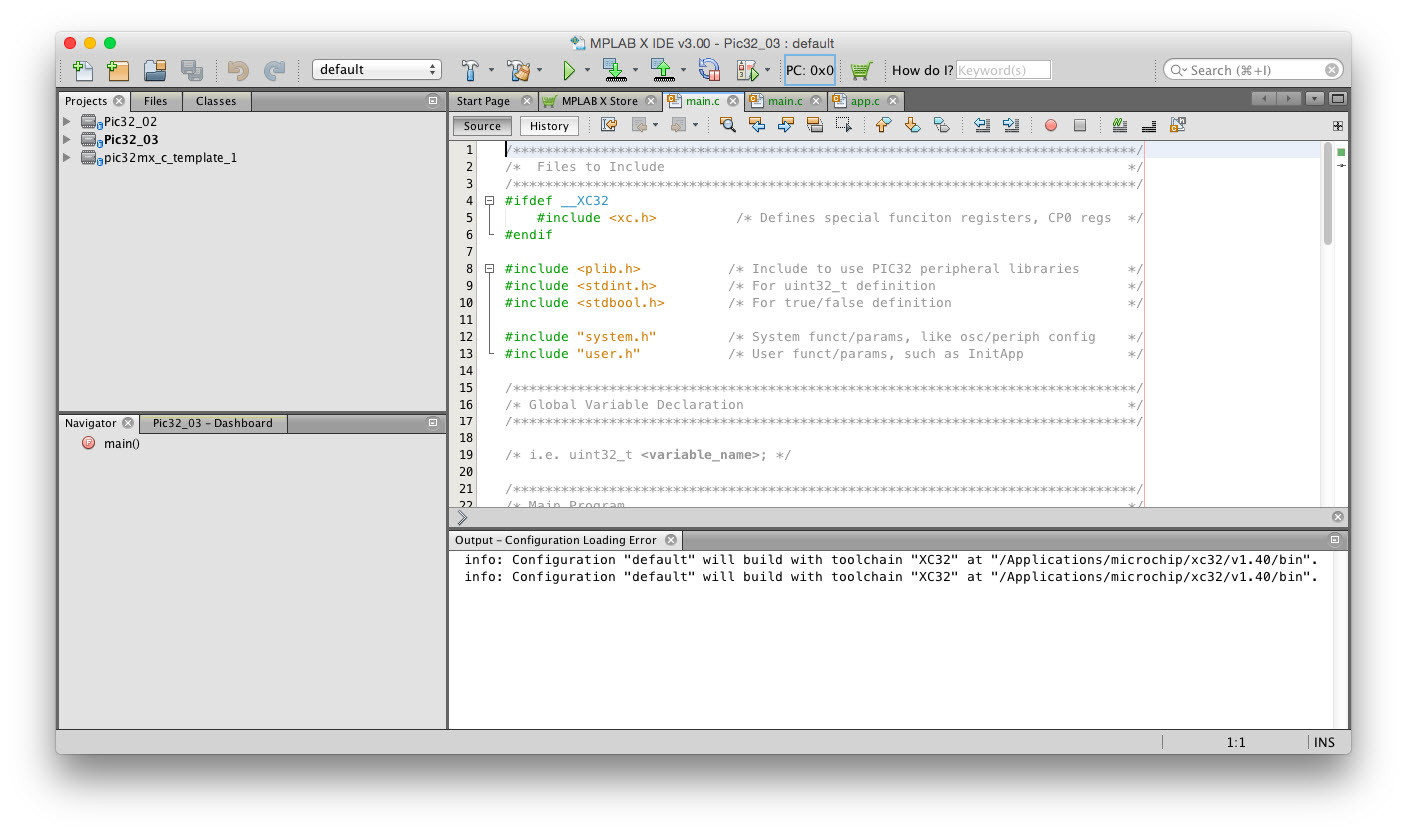The image size is (1408, 835).
Task: Collapse the #include <plib.h> block fold
Action: coord(490,269)
